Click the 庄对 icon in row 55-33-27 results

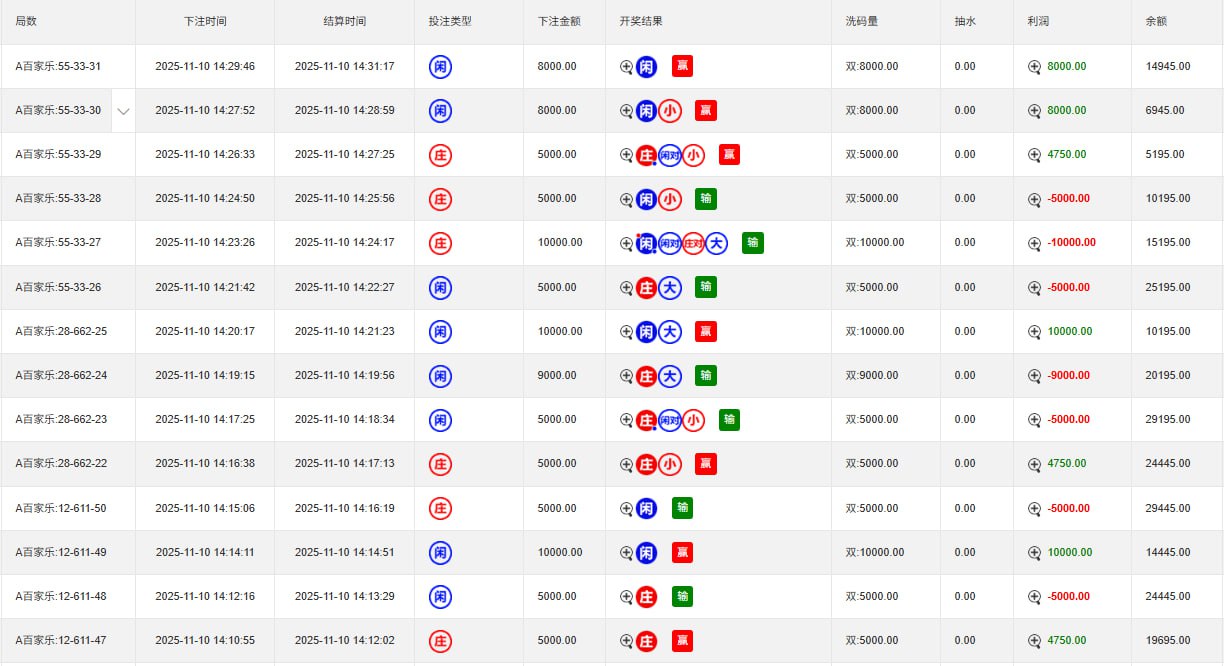click(693, 243)
